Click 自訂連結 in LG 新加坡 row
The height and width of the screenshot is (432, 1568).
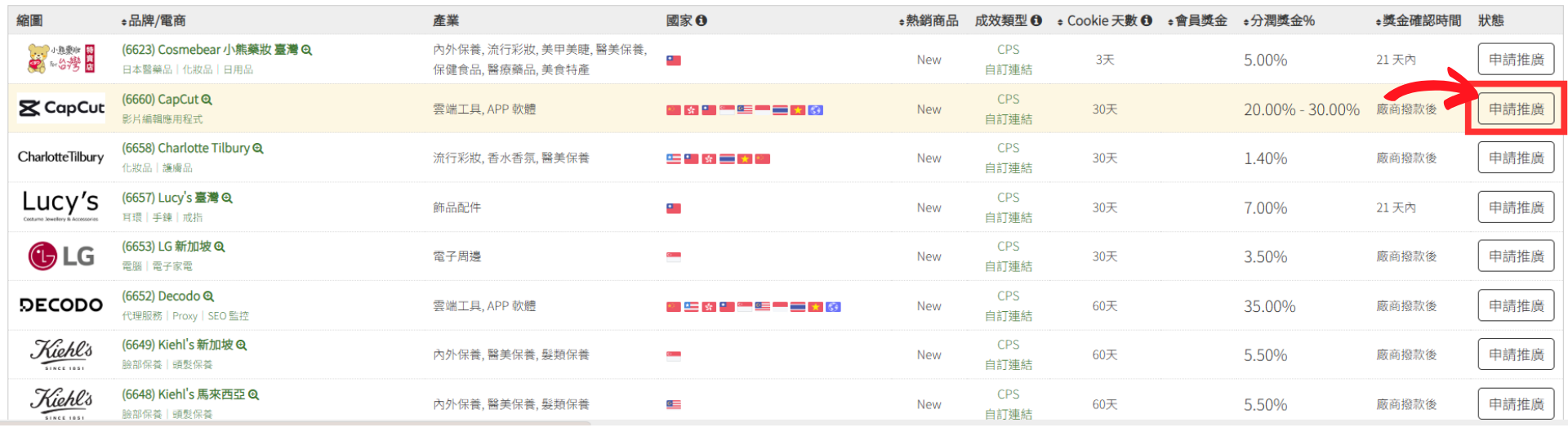point(1009,267)
